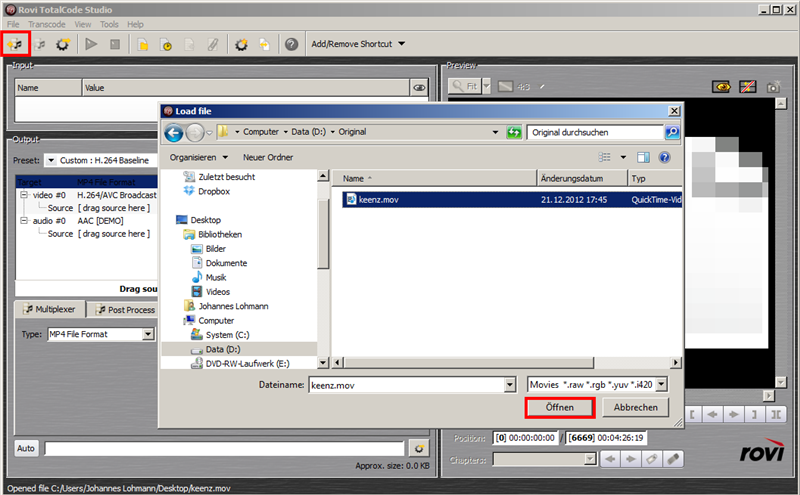This screenshot has width=800, height=495.
Task: Open the Add/Remove Shortcut dropdown
Action: (358, 44)
